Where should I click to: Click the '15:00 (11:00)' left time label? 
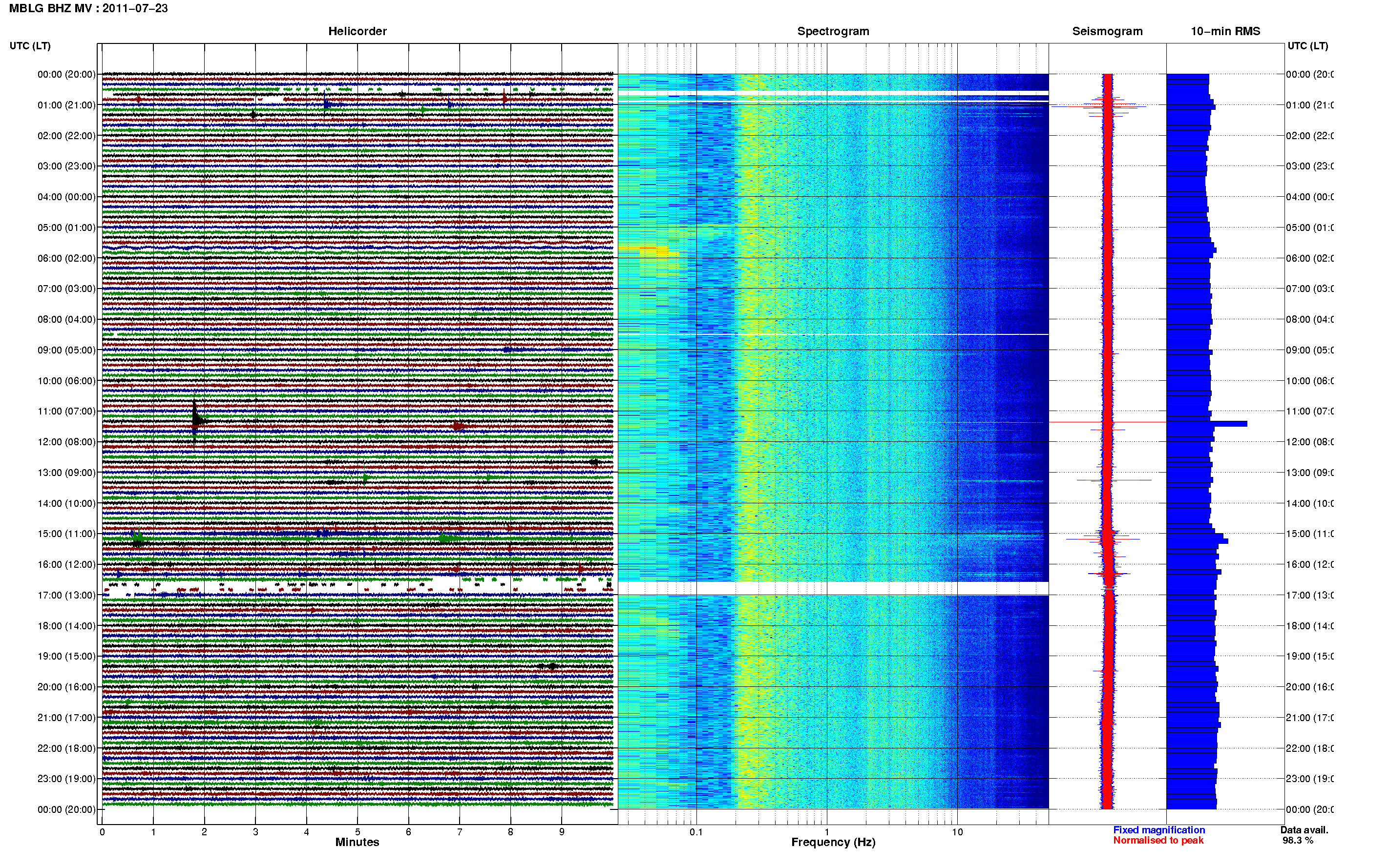point(66,534)
